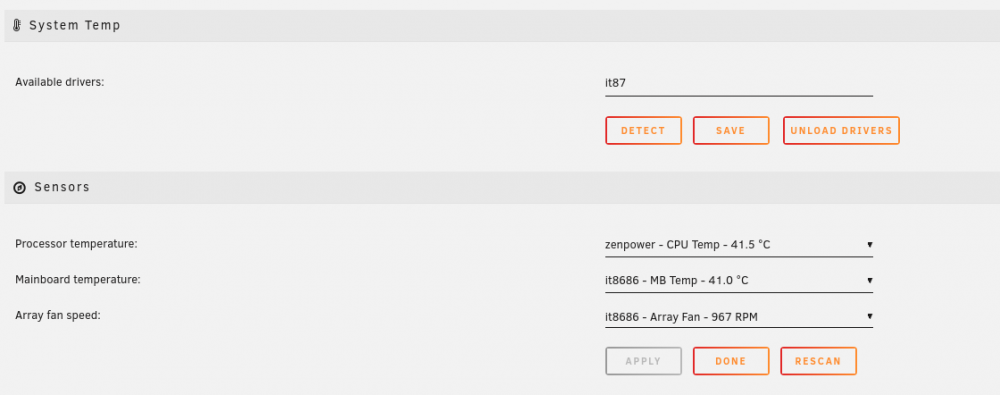Click the Sensors section header
This screenshot has height=395, width=1000.
point(502,188)
